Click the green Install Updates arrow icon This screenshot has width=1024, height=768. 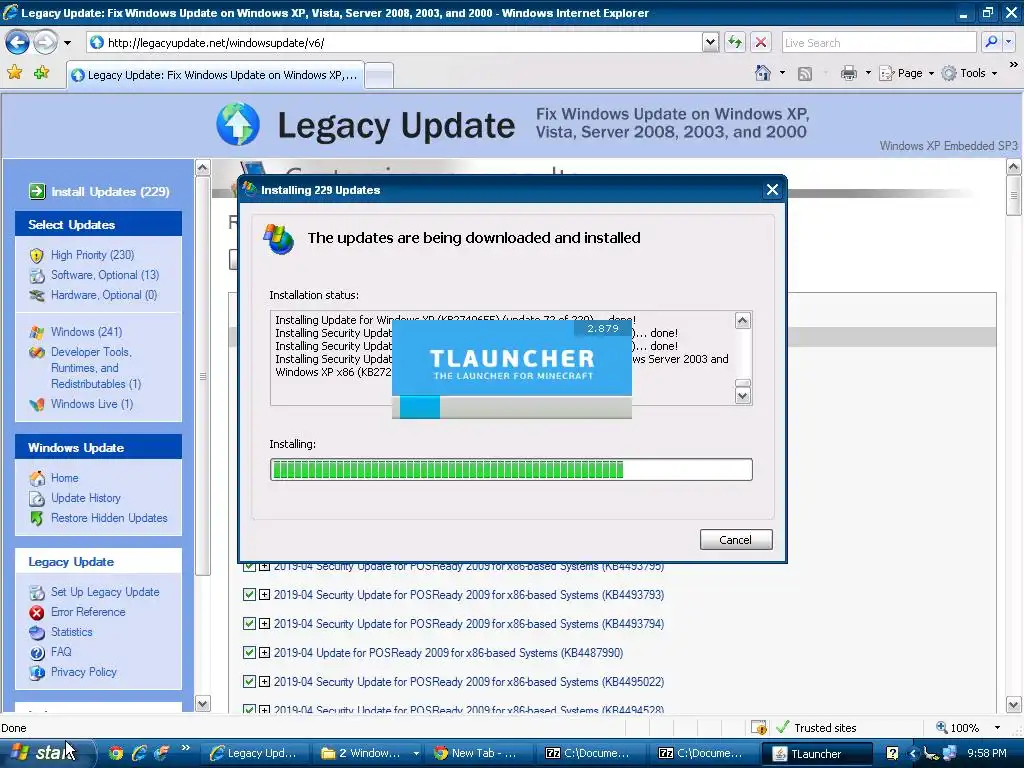point(37,191)
